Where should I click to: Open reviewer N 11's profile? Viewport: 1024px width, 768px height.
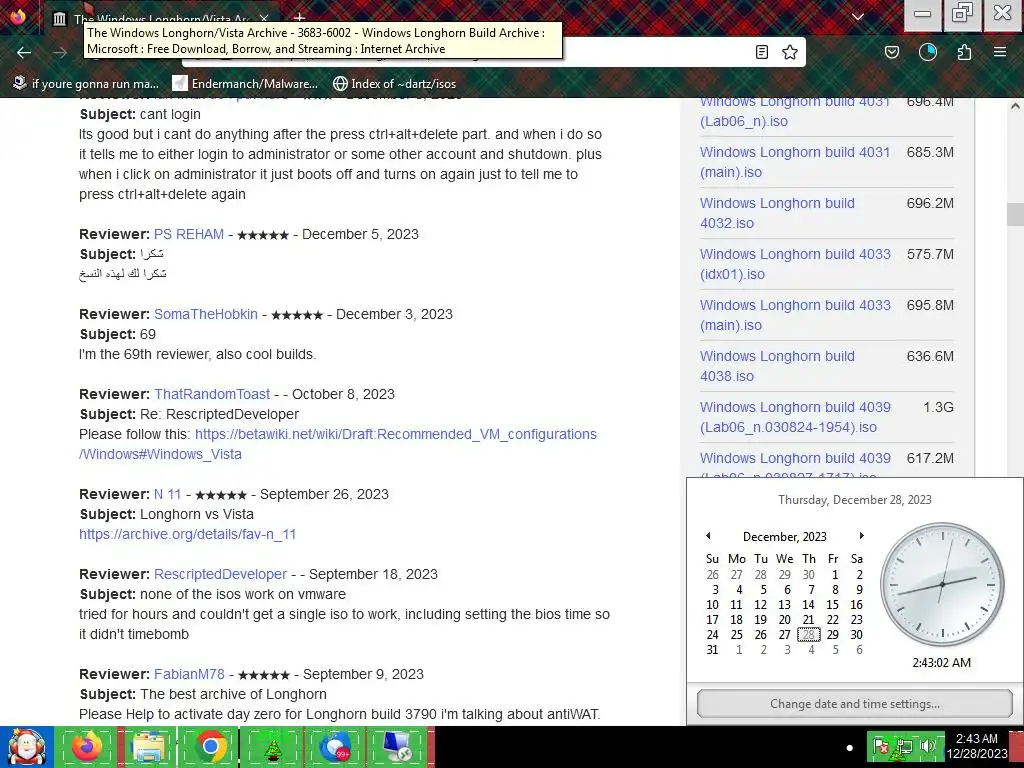pos(167,494)
